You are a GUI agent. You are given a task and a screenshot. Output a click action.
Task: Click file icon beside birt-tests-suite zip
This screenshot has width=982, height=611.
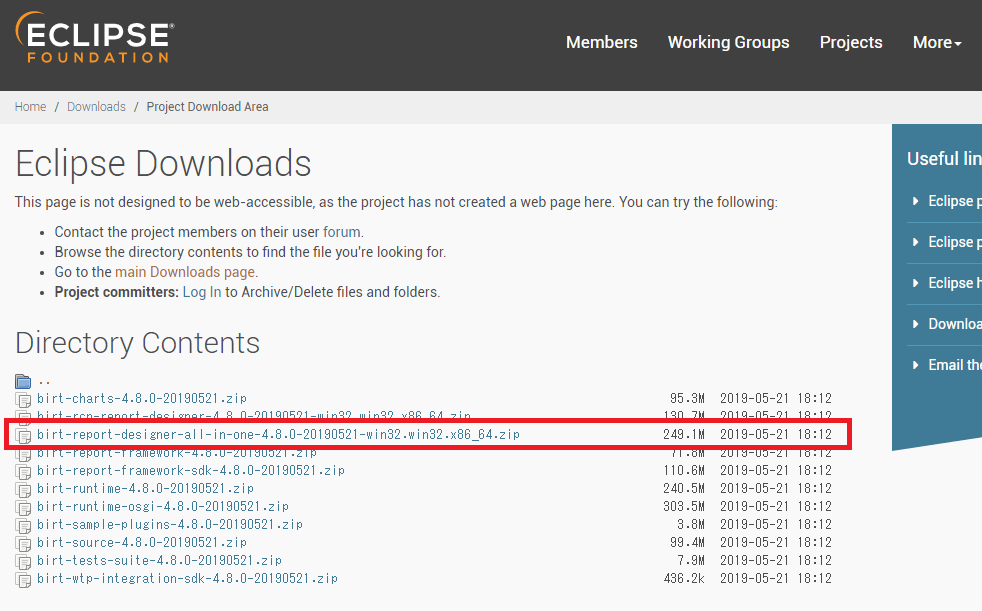coord(23,562)
